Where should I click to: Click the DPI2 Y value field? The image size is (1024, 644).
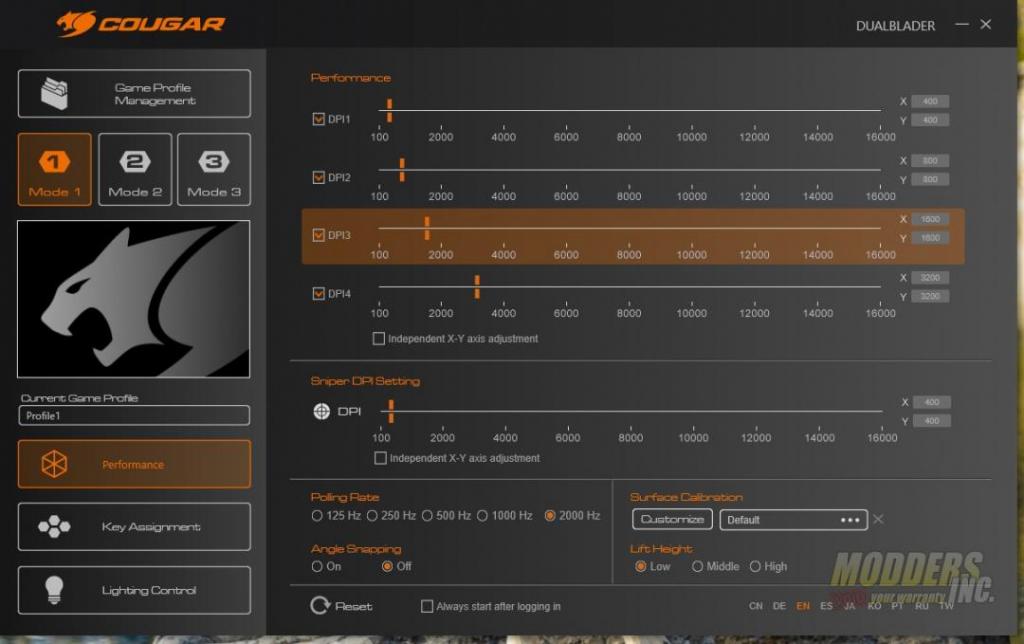click(x=930, y=179)
